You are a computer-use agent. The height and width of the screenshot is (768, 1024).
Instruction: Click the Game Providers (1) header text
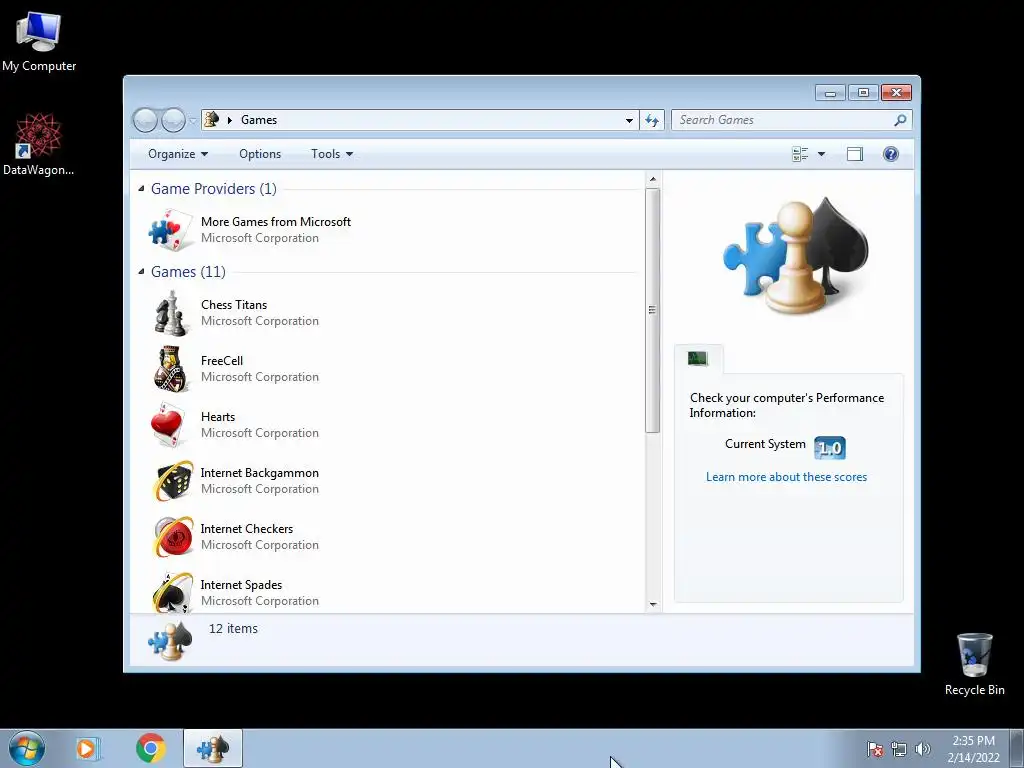(214, 189)
